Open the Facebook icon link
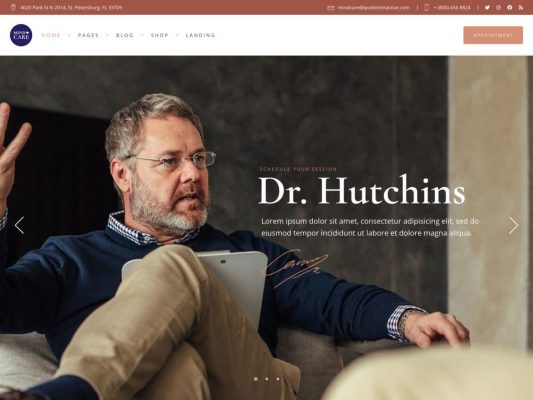This screenshot has height=400, width=533. tap(510, 7)
